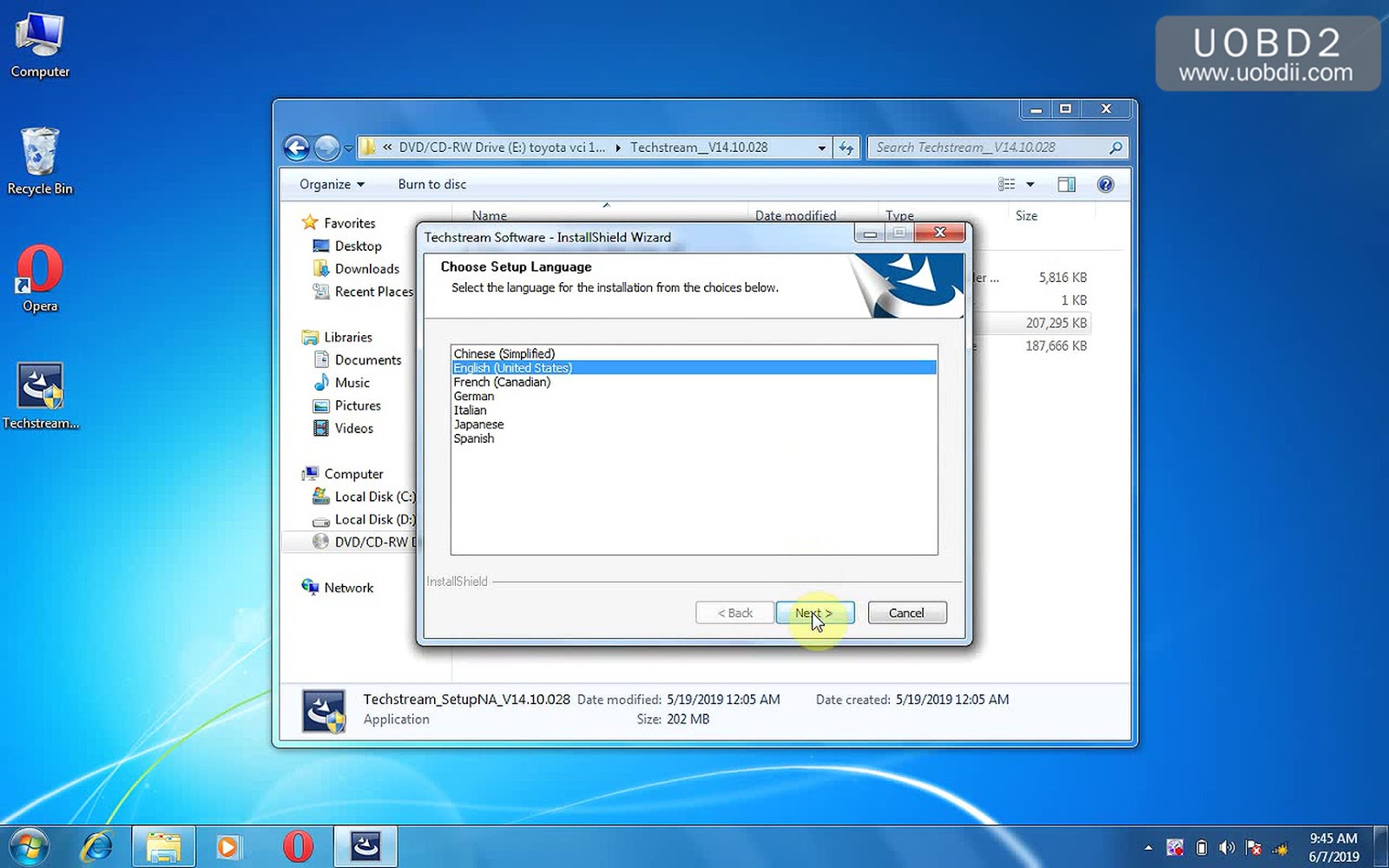Image resolution: width=1389 pixels, height=868 pixels.
Task: Choose Chinese (Simplified) language
Action: coord(694,353)
